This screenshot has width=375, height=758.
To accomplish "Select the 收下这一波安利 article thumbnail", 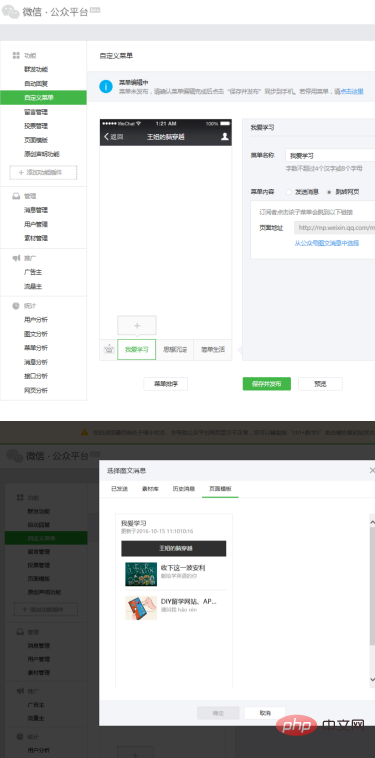I will tap(141, 574).
